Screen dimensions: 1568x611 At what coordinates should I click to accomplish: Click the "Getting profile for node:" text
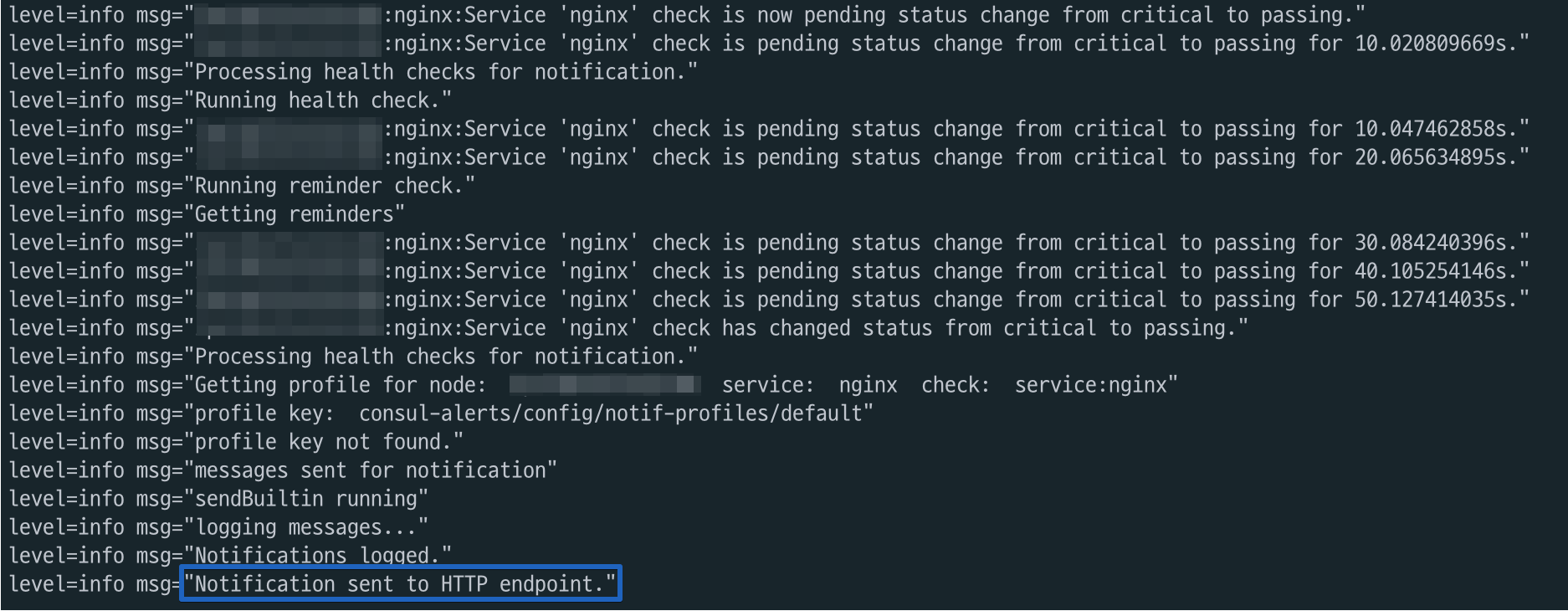pyautogui.click(x=340, y=385)
